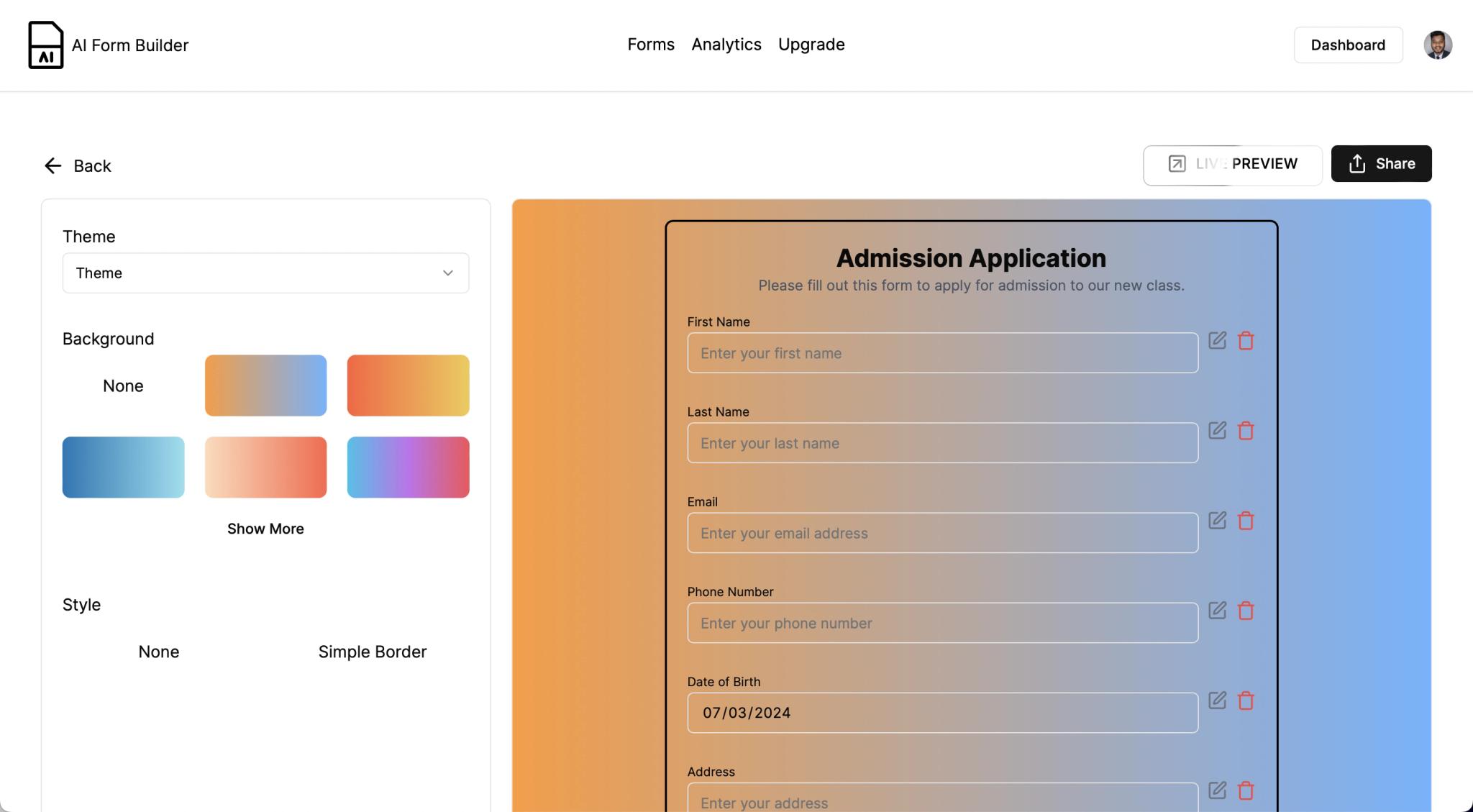This screenshot has height=812, width=1473.
Task: Select the Simple Border style option
Action: 372,652
